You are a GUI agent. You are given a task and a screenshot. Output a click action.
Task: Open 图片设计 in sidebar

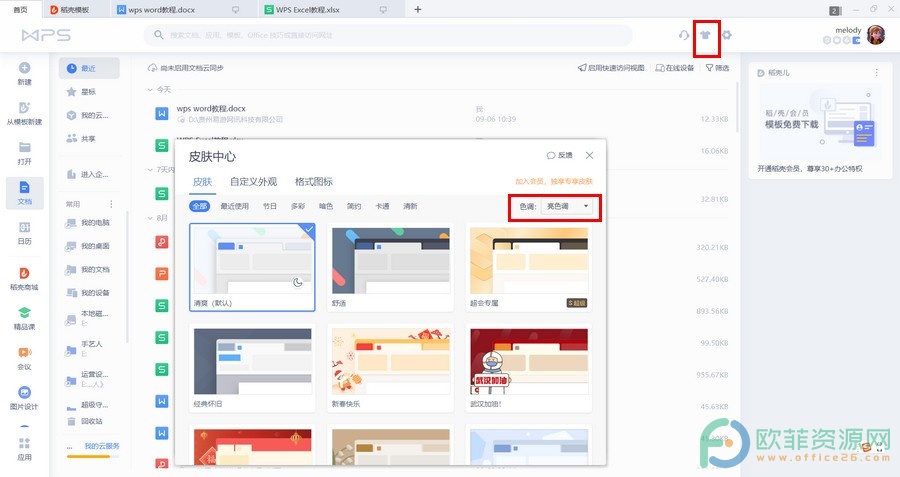click(24, 398)
